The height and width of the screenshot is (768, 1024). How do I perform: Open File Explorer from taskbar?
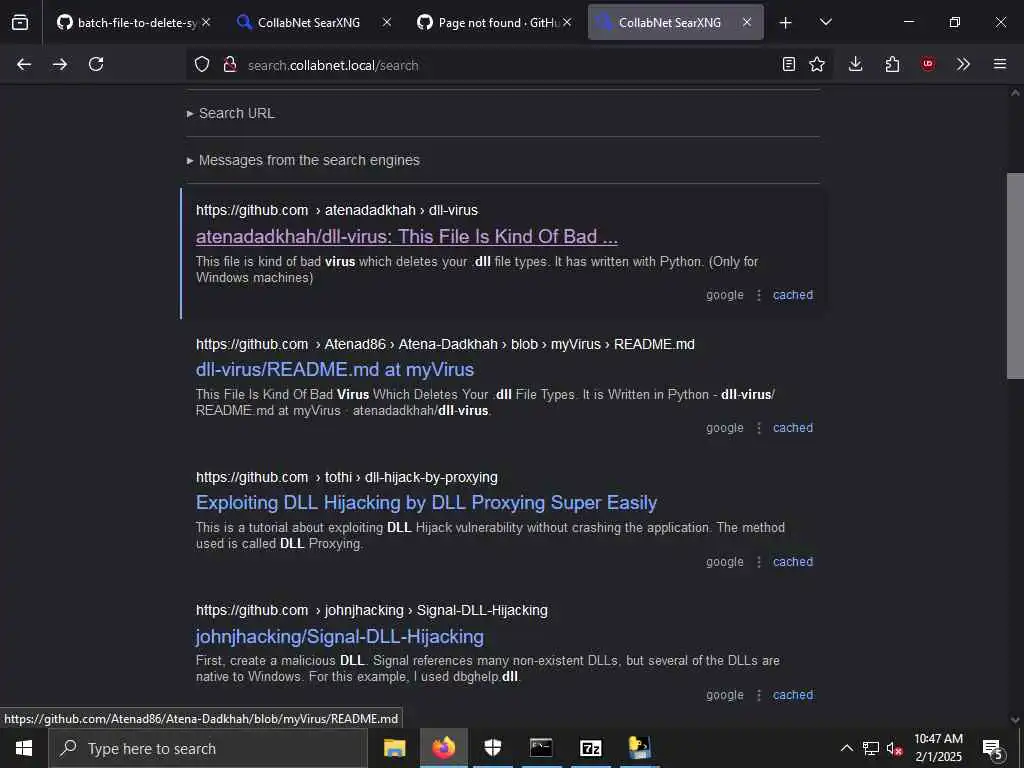tap(394, 748)
